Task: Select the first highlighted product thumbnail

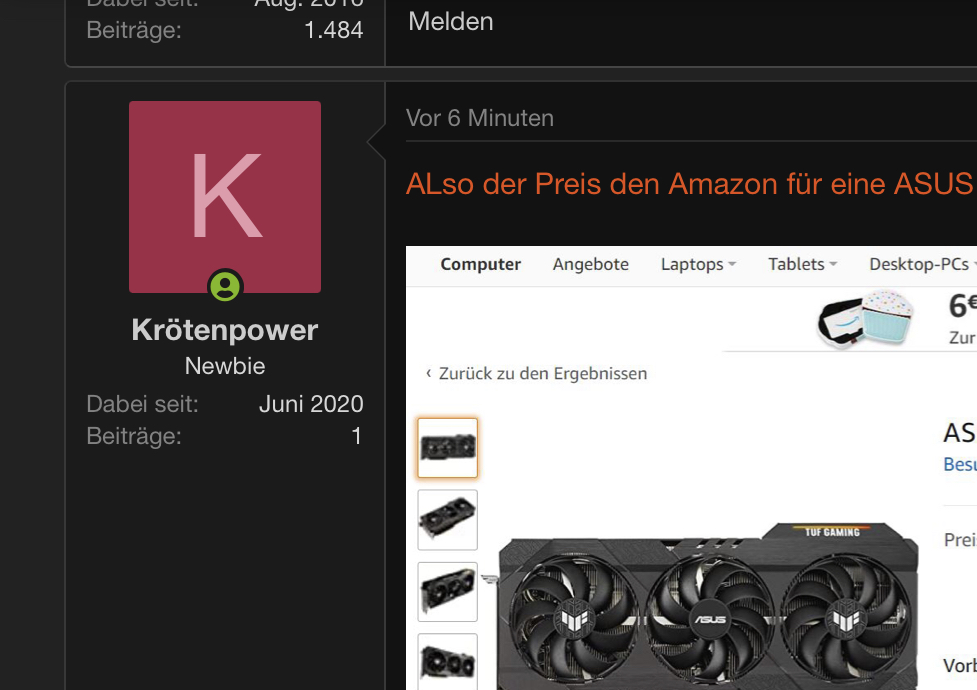Action: pos(447,448)
